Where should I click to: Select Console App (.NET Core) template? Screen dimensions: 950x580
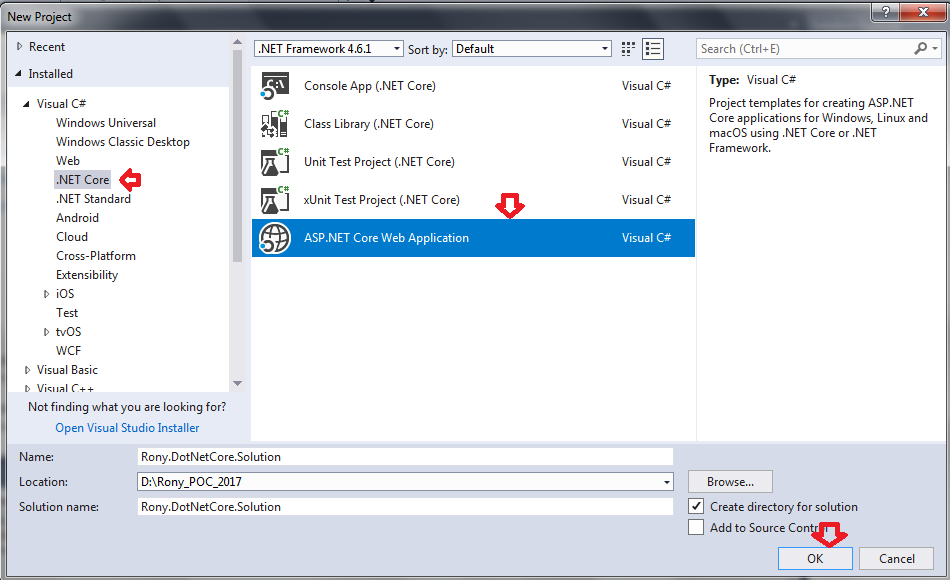[473, 86]
